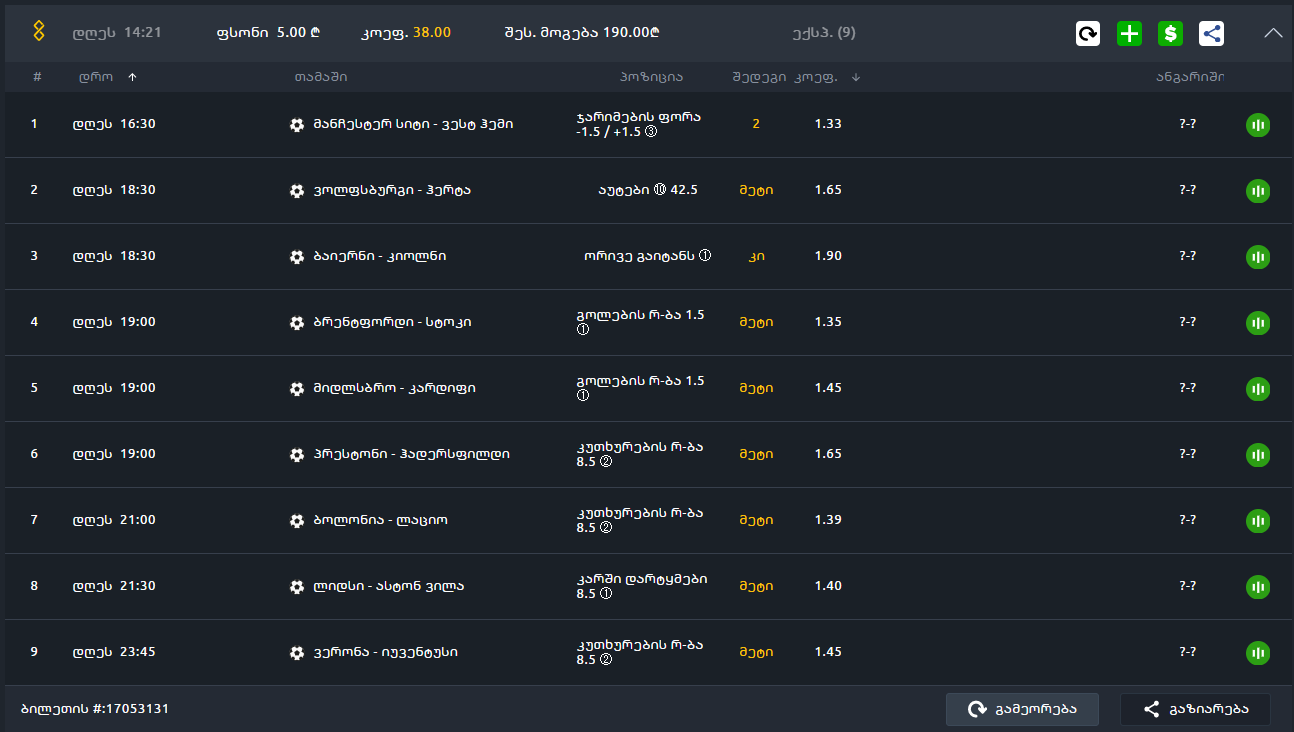Open statistics icon for ლიდსი - ასტონ ვილა
1294x732 pixels.
(x=1258, y=587)
